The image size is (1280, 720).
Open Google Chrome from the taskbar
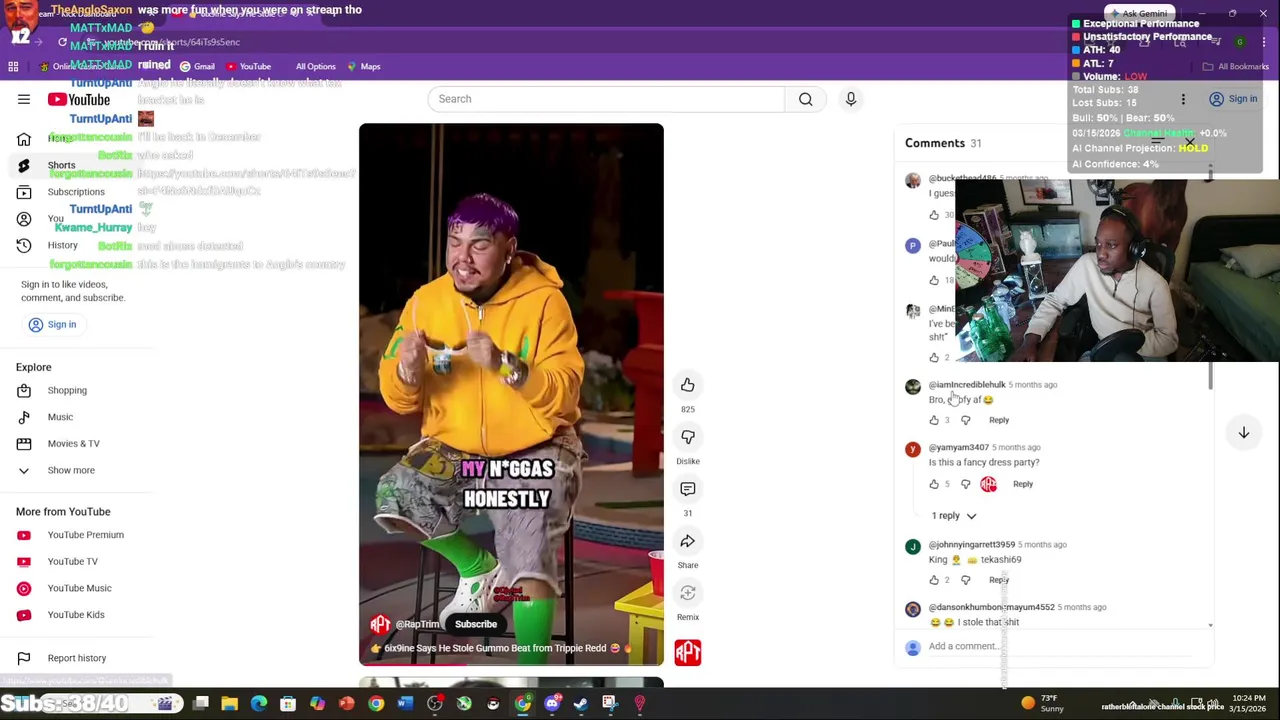pyautogui.click(x=376, y=704)
